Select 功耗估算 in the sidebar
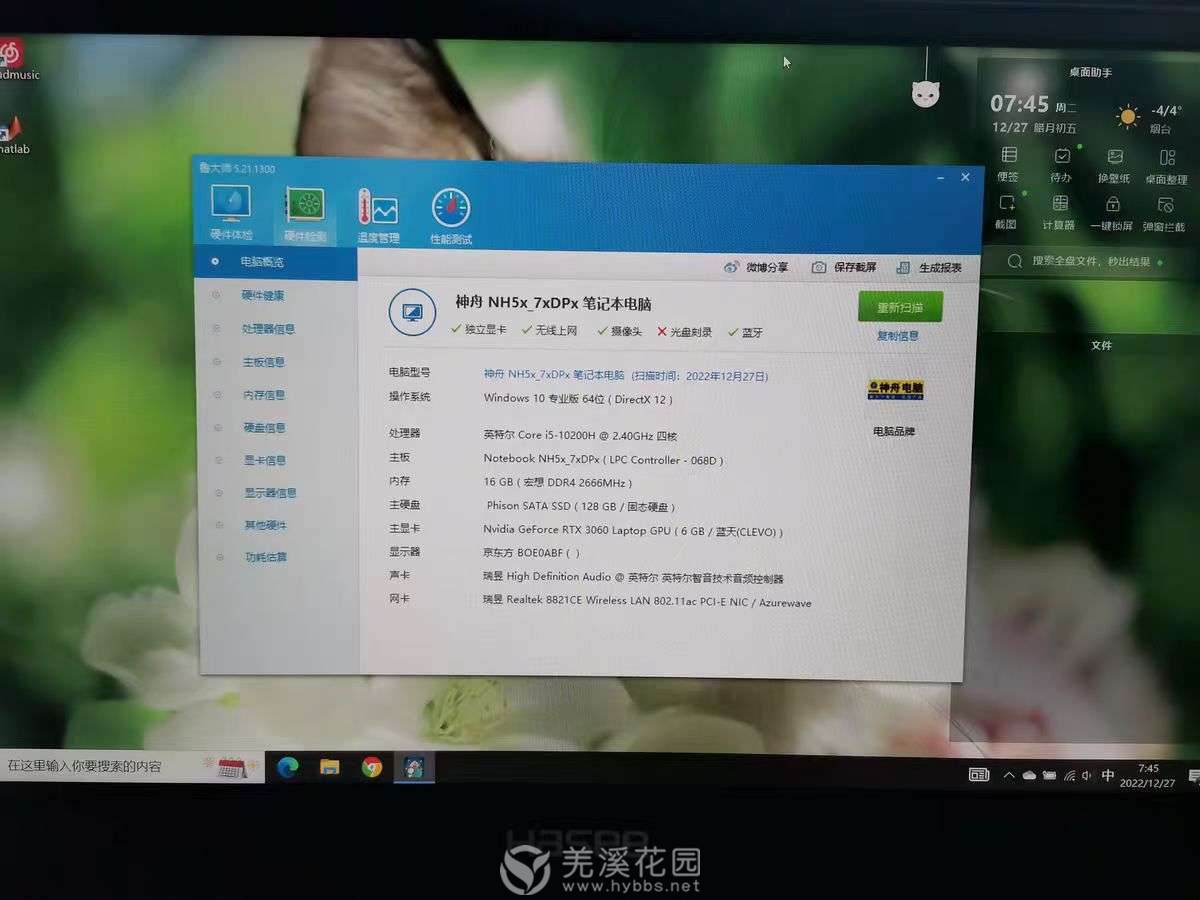The width and height of the screenshot is (1200, 900). coord(265,556)
